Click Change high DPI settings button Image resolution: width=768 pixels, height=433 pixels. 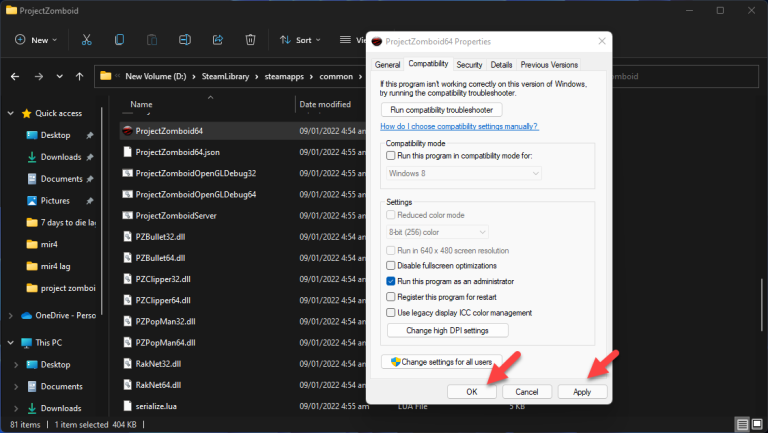(447, 331)
